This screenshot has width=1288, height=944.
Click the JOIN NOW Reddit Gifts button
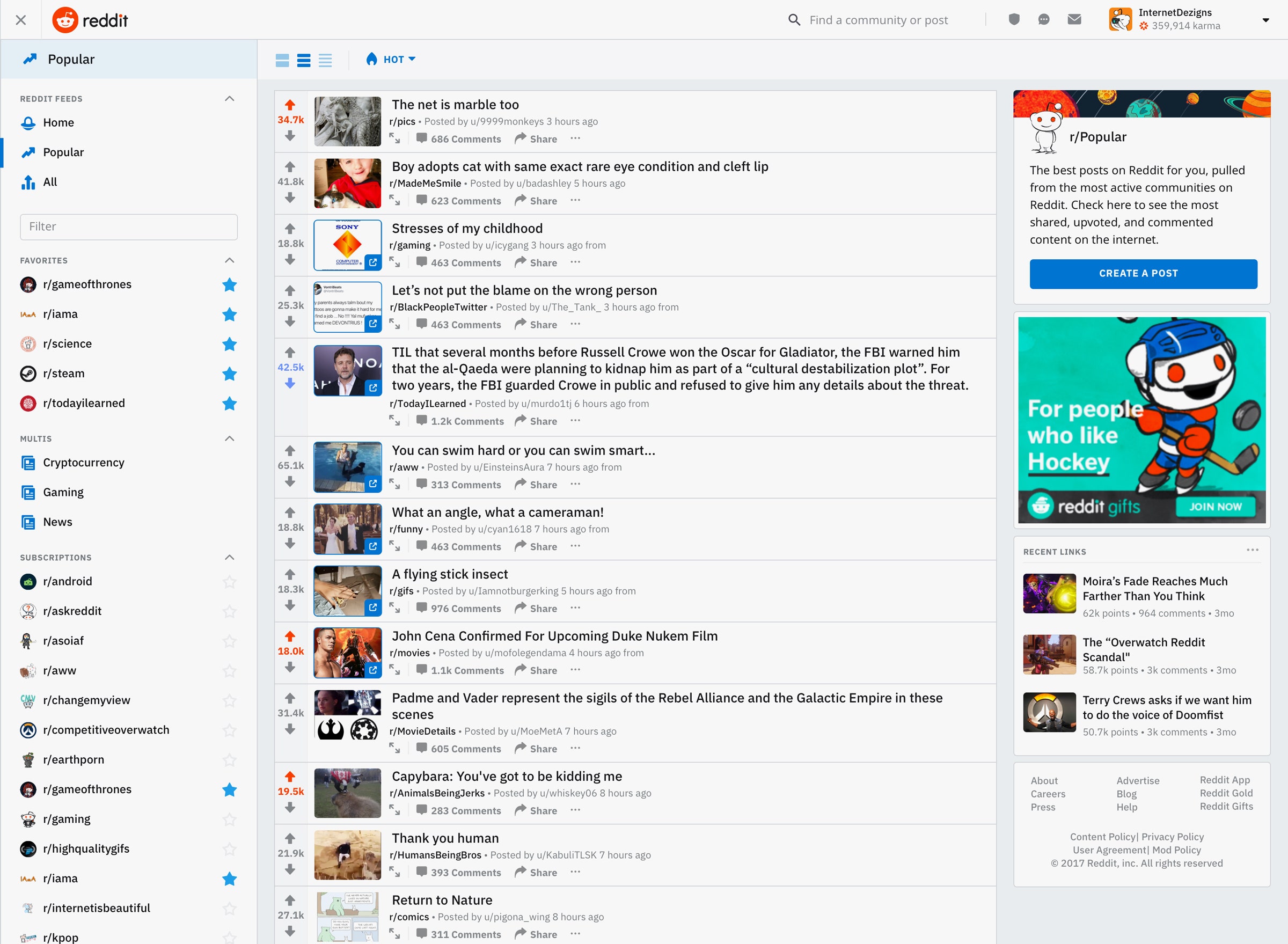click(1213, 510)
